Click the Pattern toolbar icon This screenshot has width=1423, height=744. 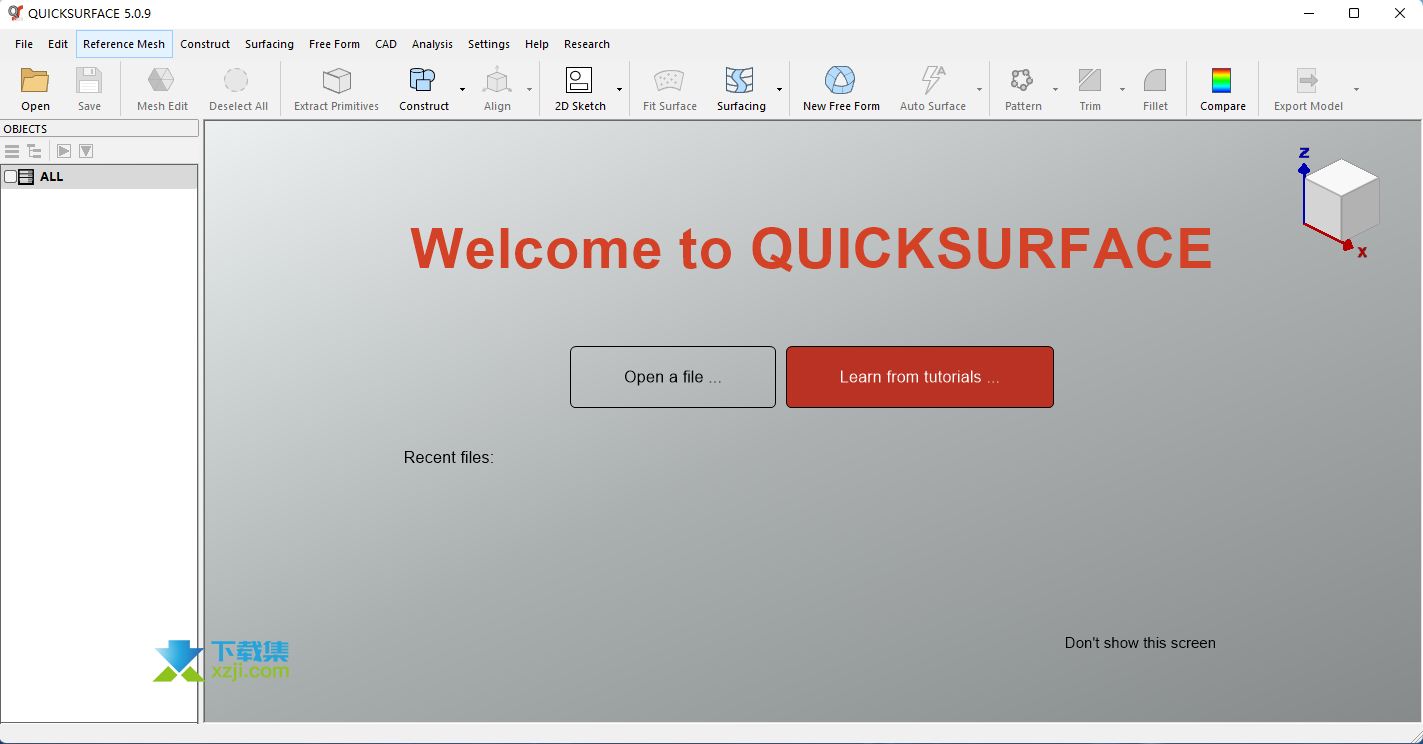(x=1022, y=81)
